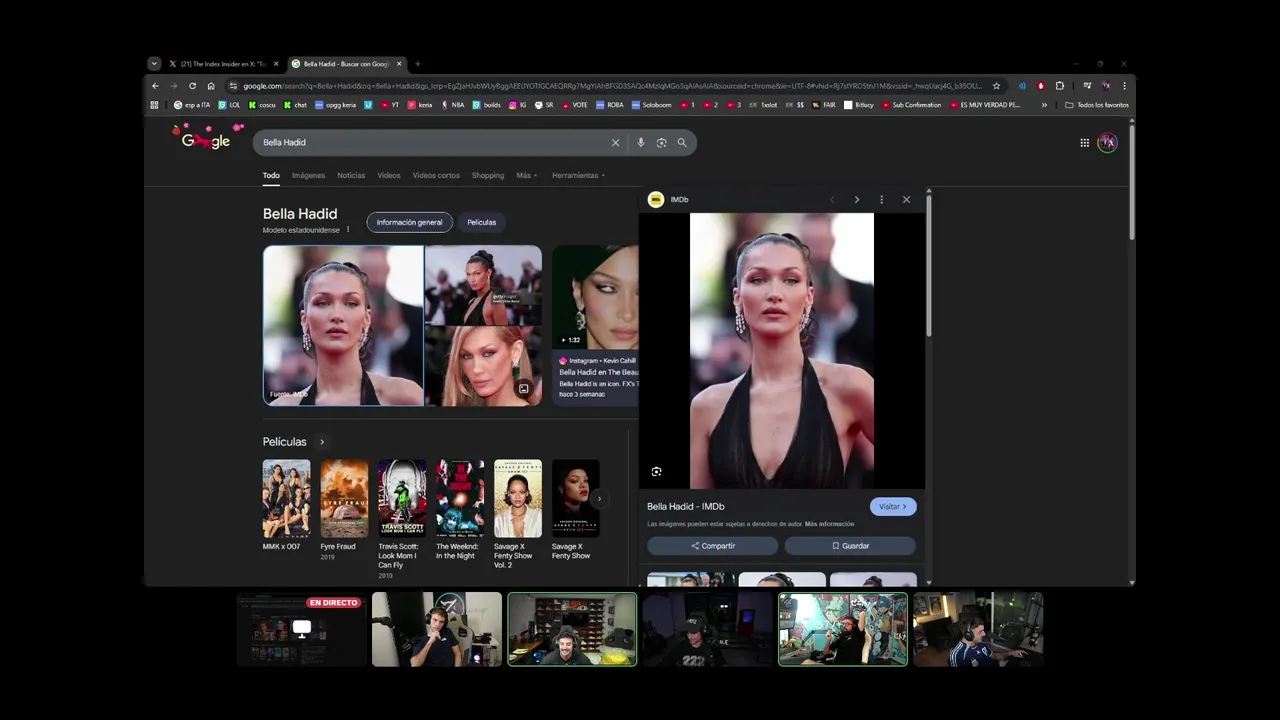
Task: Open the LOL bookmark
Action: pos(230,105)
